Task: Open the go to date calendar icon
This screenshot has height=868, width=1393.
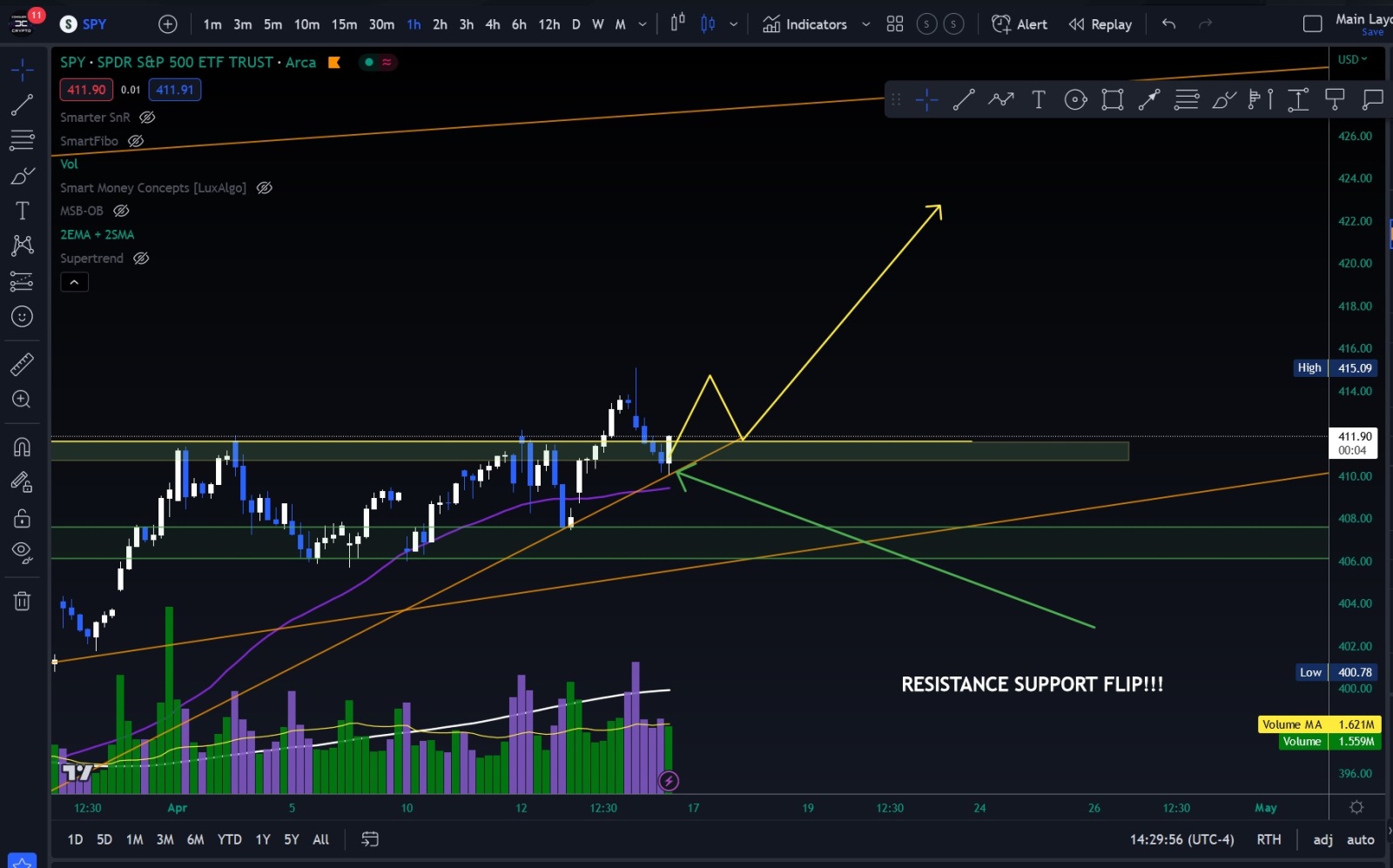Action: (370, 839)
